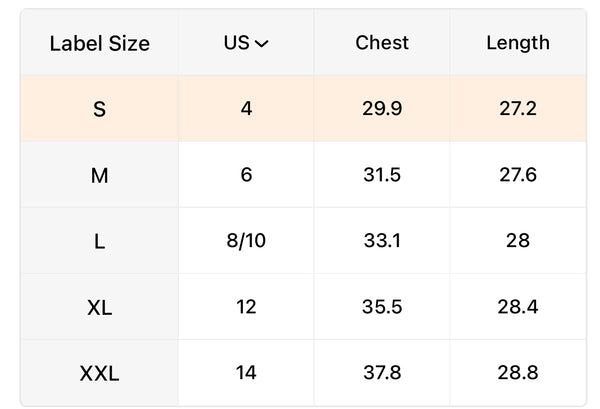This screenshot has width=600, height=409.
Task: Click chest value 33.1
Action: [x=382, y=241]
